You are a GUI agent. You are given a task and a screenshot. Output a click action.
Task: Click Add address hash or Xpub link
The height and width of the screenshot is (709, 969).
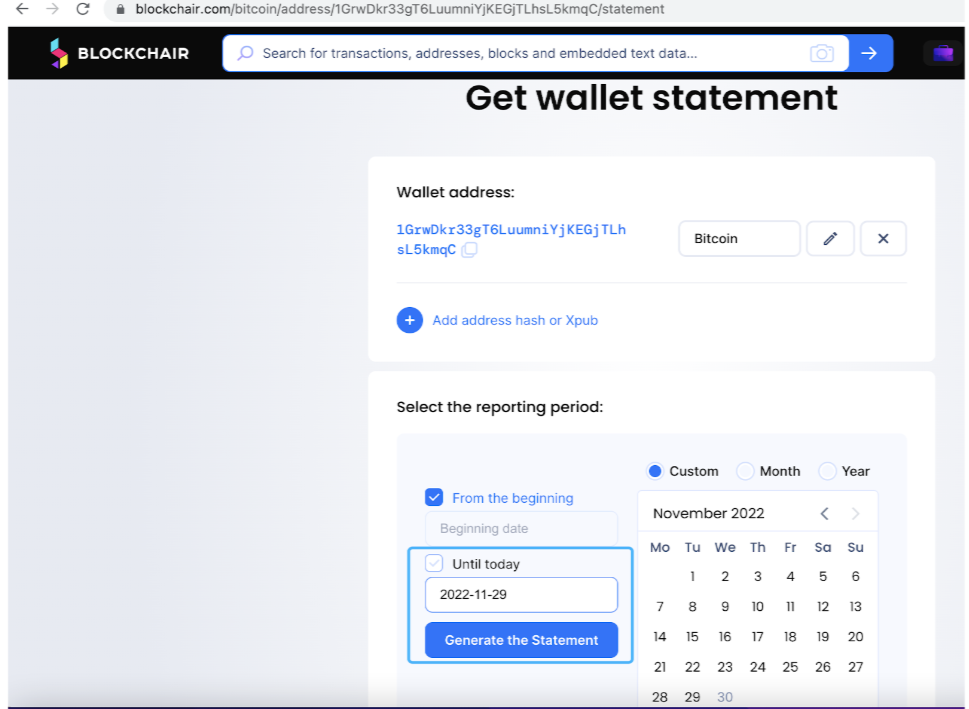tap(515, 320)
